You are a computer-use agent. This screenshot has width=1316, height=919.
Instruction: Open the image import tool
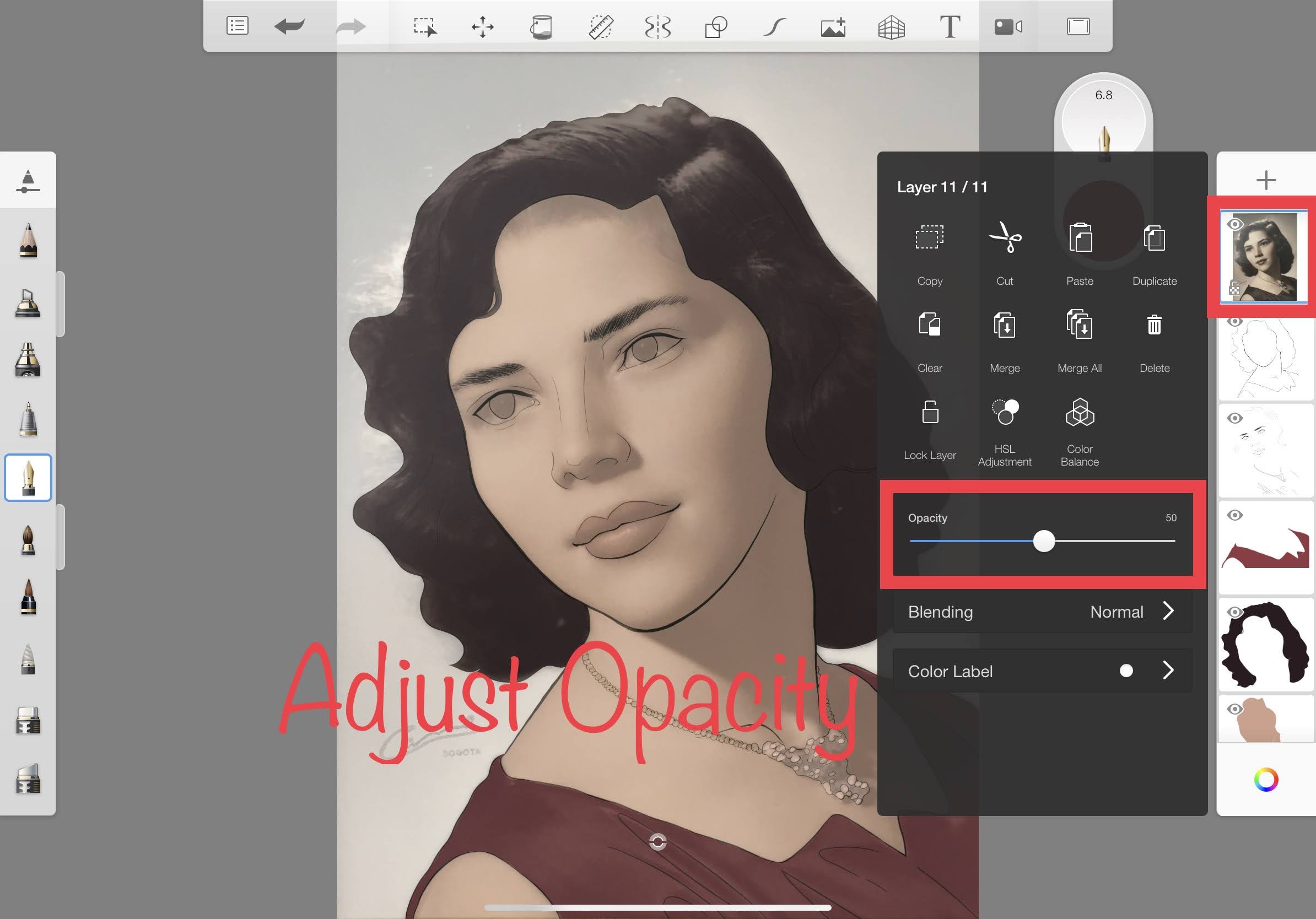(833, 26)
